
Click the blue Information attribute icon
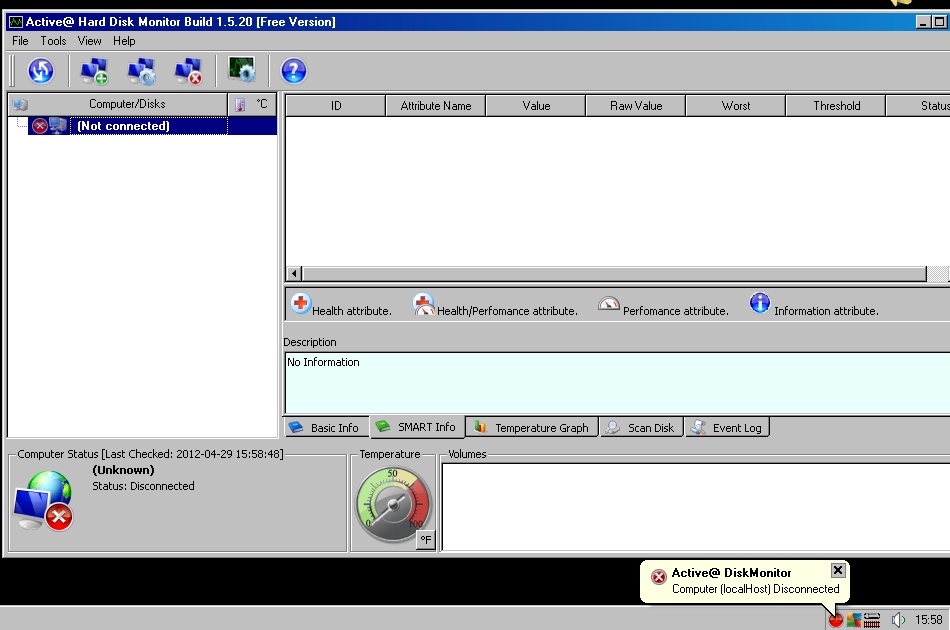pyautogui.click(x=760, y=302)
